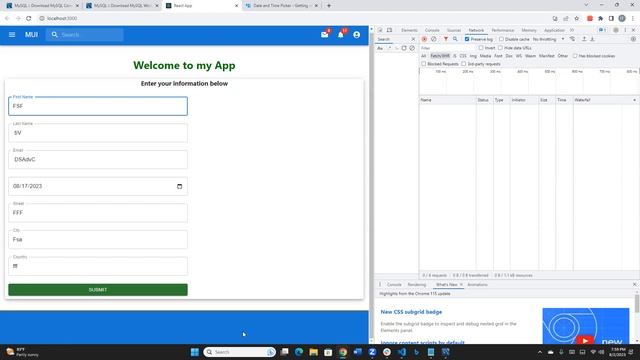The height and width of the screenshot is (360, 640).
Task: Check 3rd-party requests checkbox
Action: (464, 64)
